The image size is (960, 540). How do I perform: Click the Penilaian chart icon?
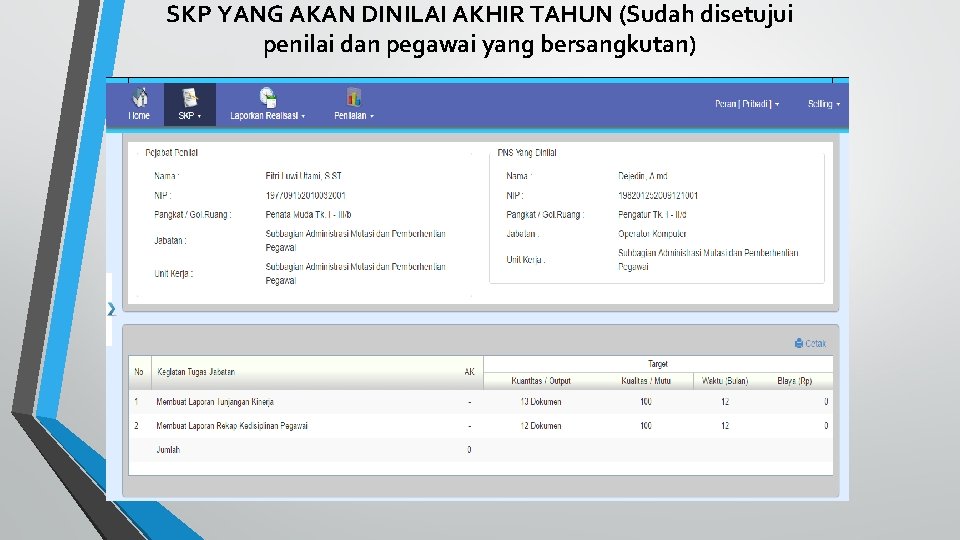tap(353, 97)
